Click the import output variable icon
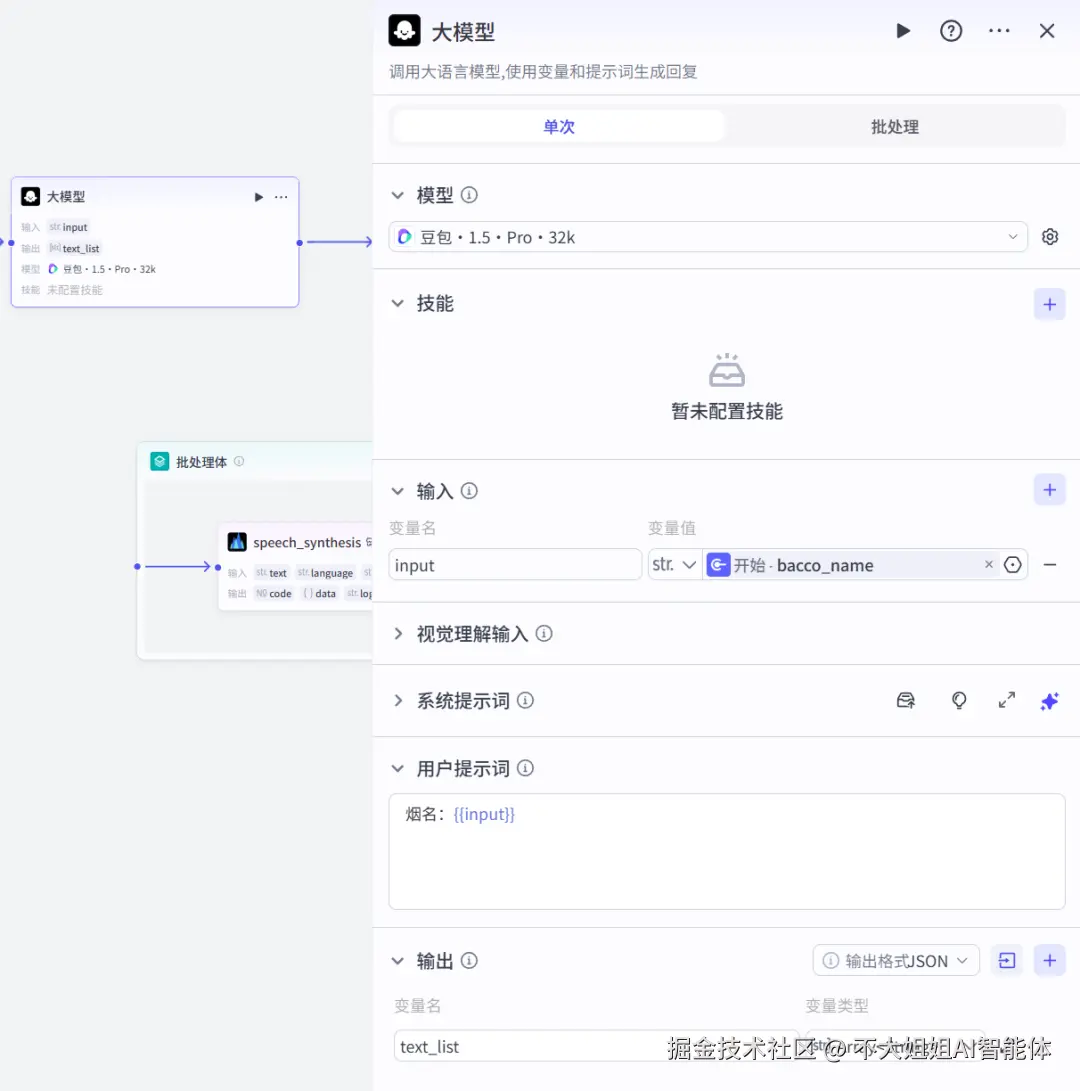Screen dimensions: 1080x1091 click(x=1007, y=960)
